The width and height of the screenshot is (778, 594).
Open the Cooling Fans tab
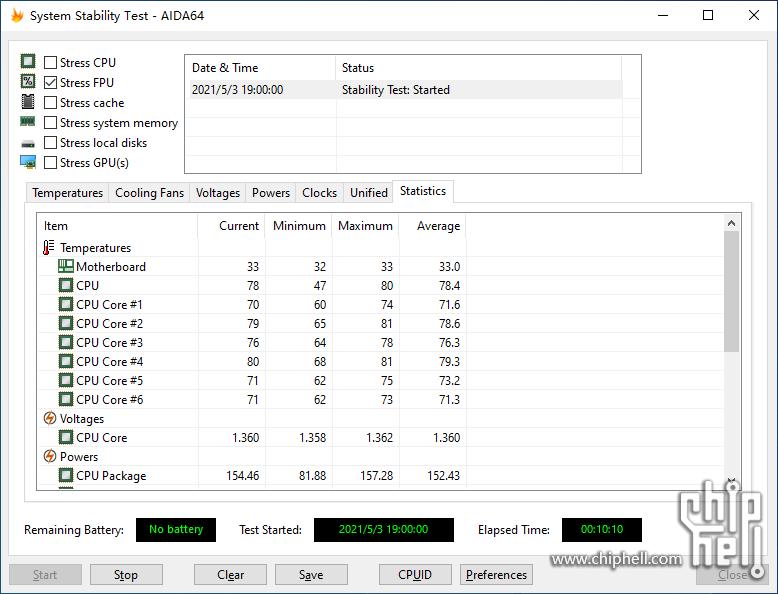[x=149, y=193]
